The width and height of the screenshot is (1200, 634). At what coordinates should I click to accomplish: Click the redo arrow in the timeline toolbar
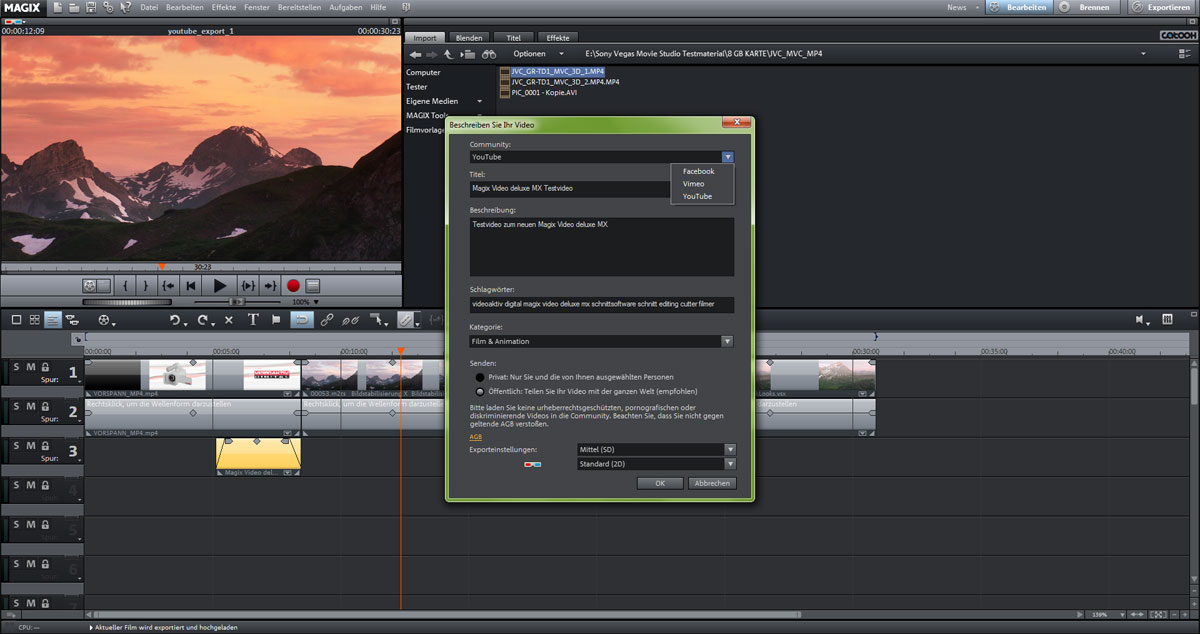coord(202,320)
